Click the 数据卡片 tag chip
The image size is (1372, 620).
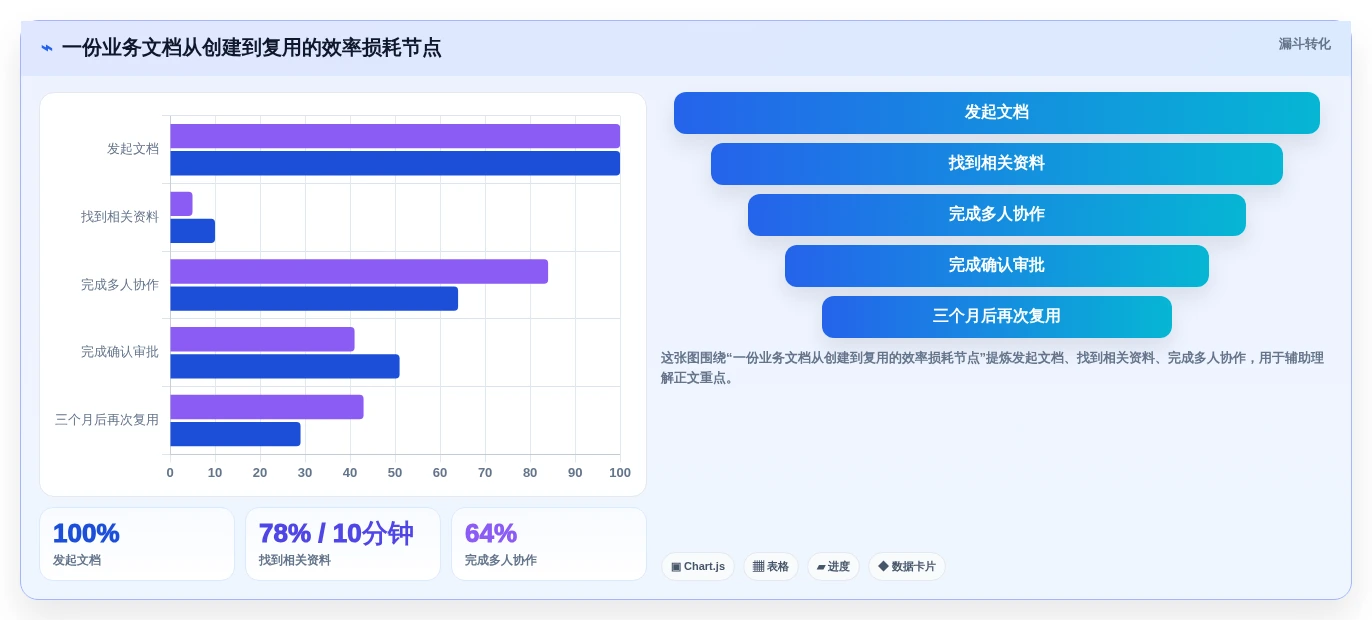click(x=907, y=567)
